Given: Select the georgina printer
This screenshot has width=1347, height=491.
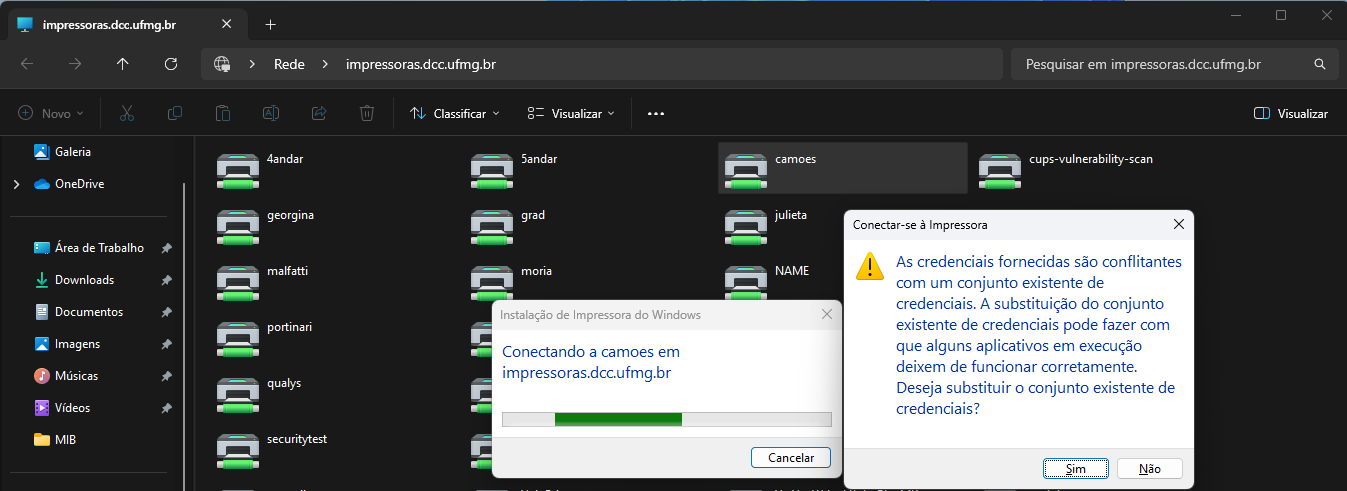Looking at the screenshot, I should 237,225.
